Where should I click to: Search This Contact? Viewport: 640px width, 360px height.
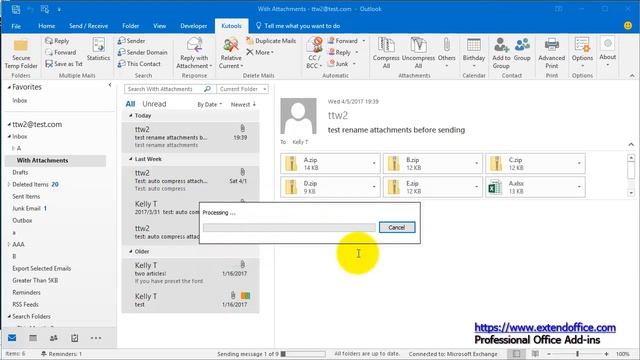(139, 64)
